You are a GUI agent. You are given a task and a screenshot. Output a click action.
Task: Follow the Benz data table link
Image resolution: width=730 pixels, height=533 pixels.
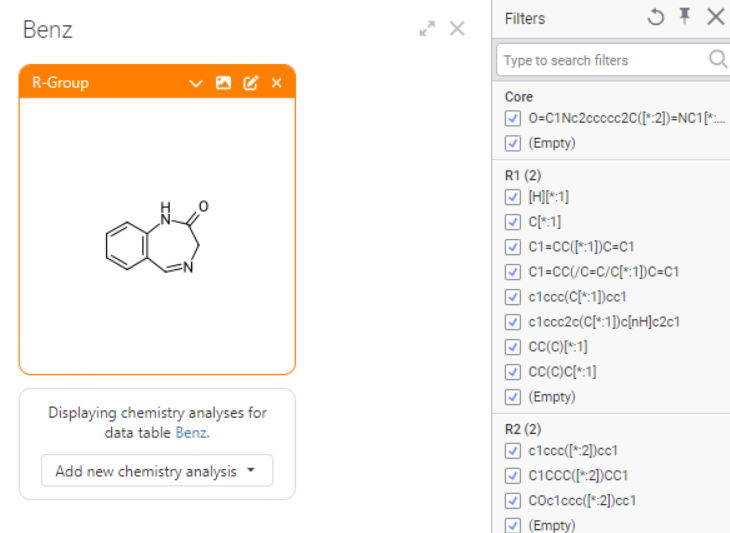[x=190, y=433]
